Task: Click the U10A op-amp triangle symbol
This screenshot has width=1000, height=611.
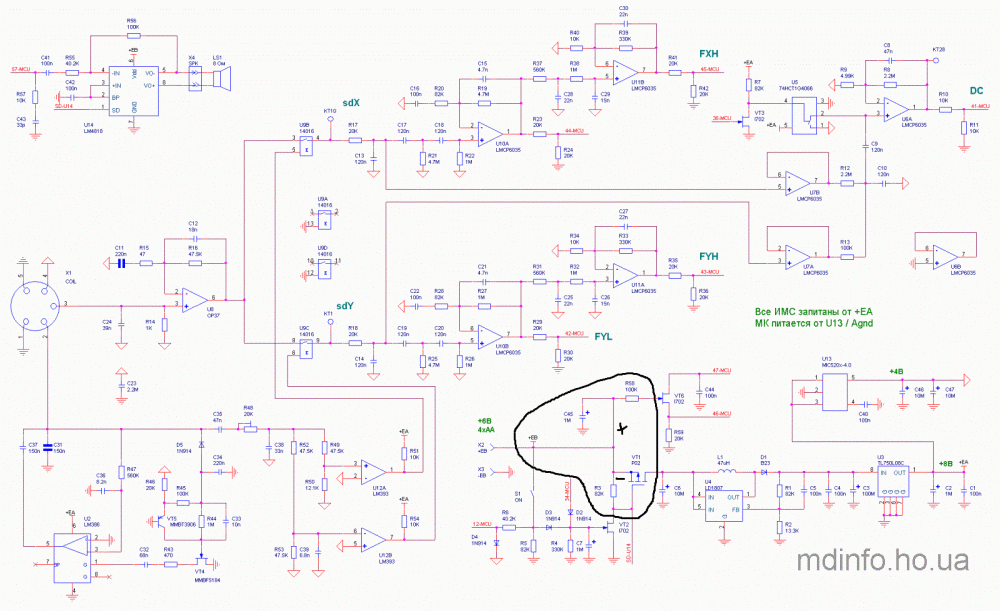Action: (x=490, y=132)
